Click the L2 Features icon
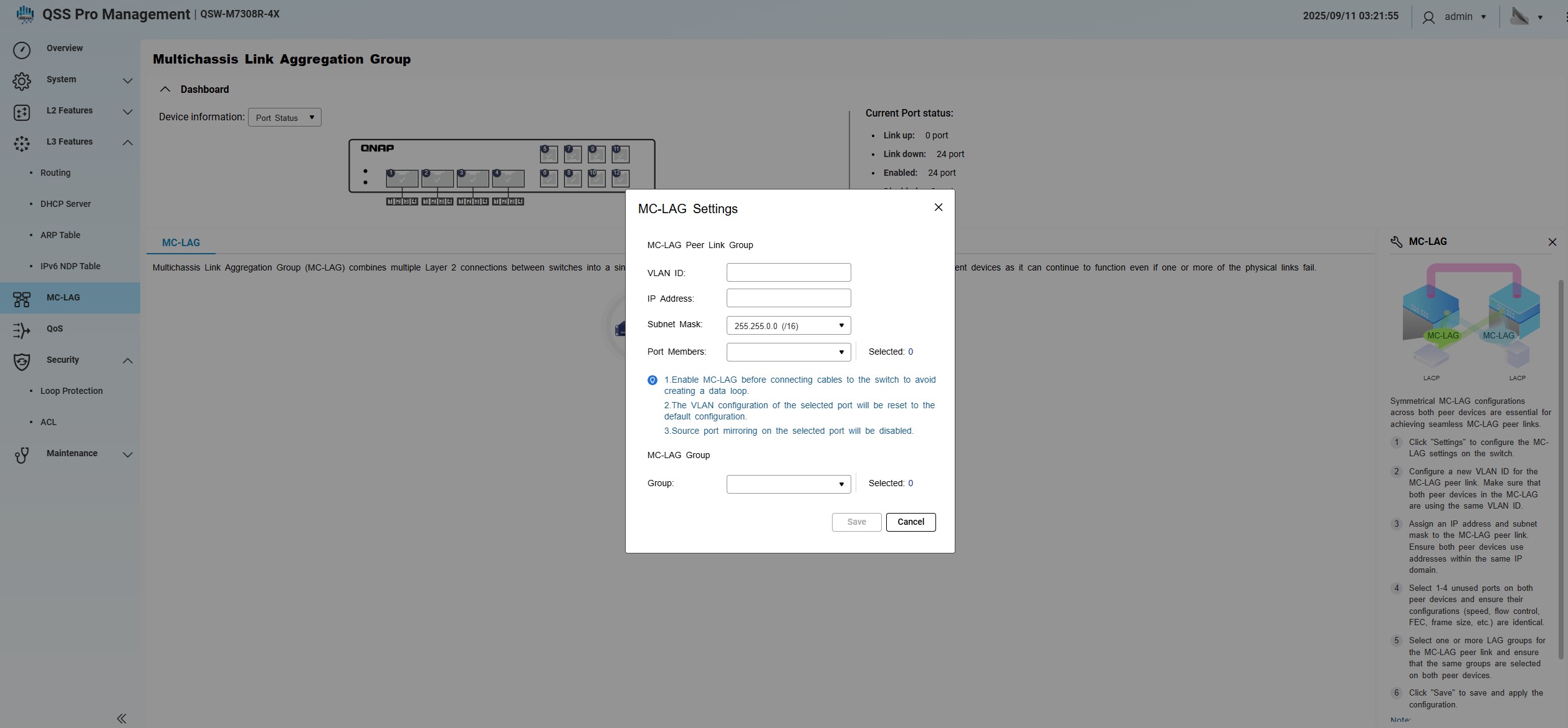This screenshot has width=1568, height=728. (22, 112)
